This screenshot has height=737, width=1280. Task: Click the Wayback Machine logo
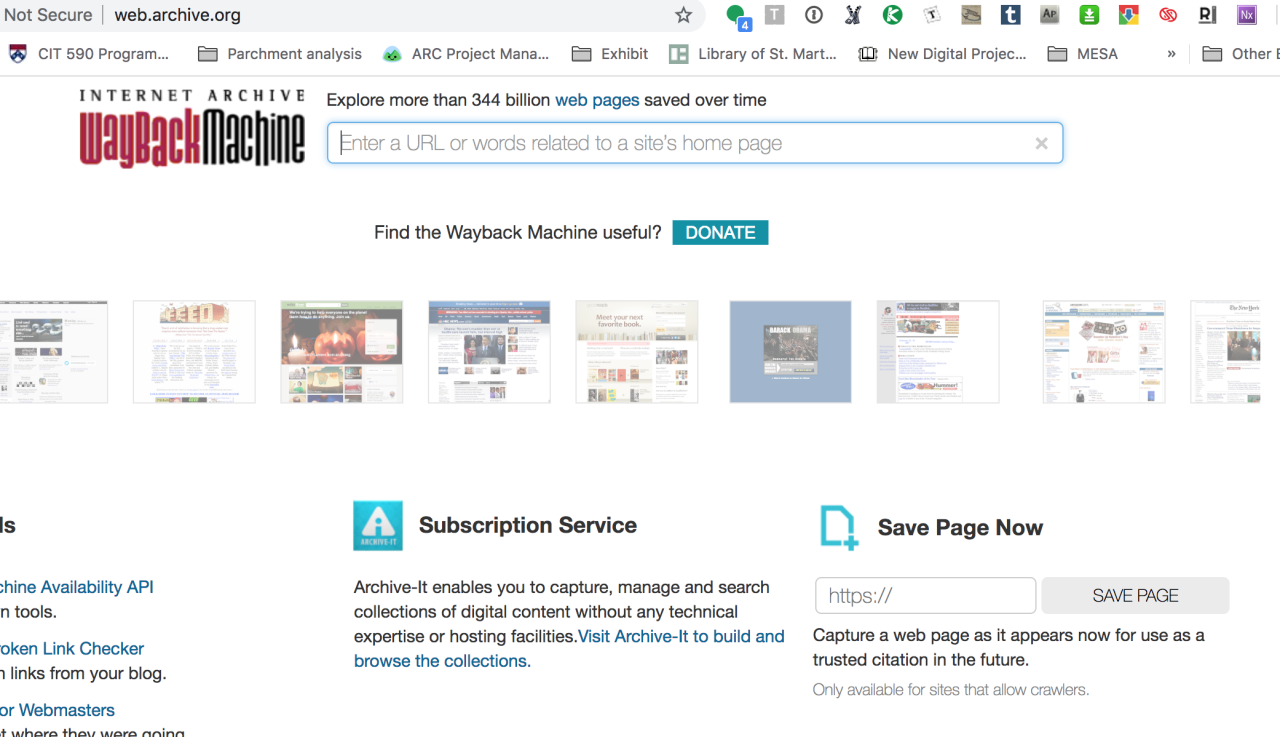tap(192, 127)
